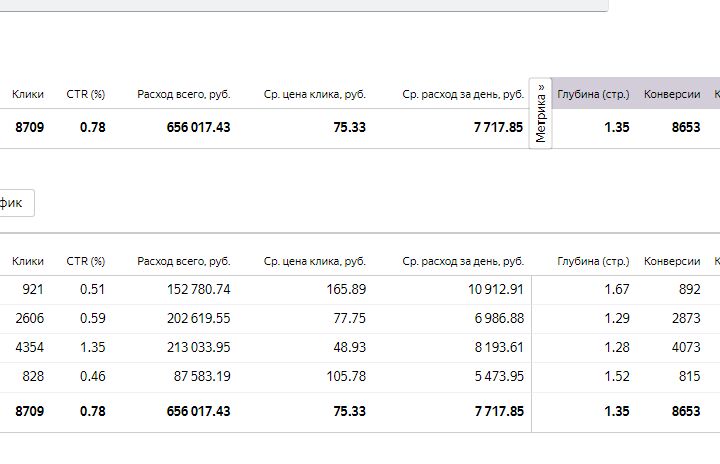Select the clicks value 921

pyautogui.click(x=33, y=289)
